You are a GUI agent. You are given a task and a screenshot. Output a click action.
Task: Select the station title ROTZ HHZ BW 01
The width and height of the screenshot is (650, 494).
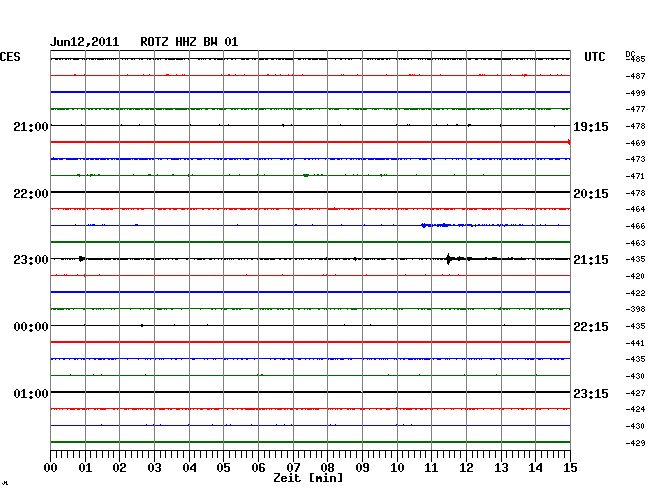189,42
